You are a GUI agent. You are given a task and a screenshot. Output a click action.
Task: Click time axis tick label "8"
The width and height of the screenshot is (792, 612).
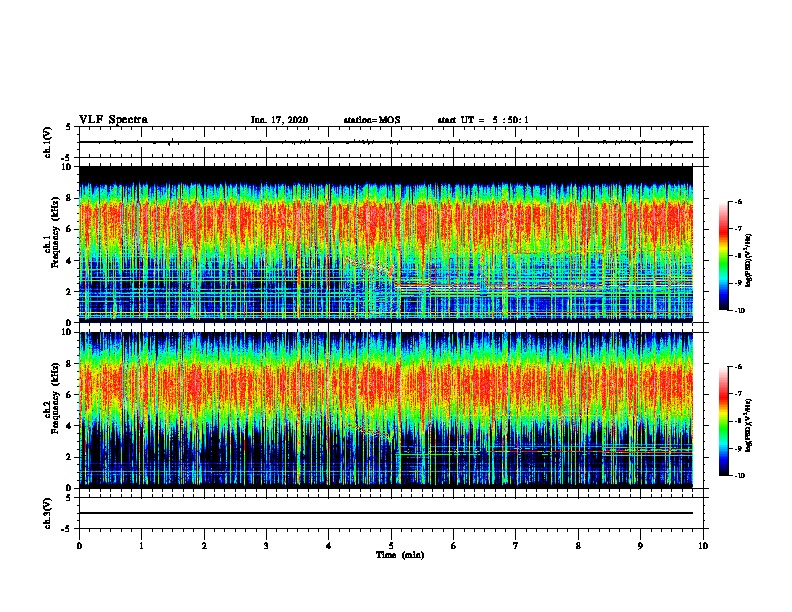point(578,546)
